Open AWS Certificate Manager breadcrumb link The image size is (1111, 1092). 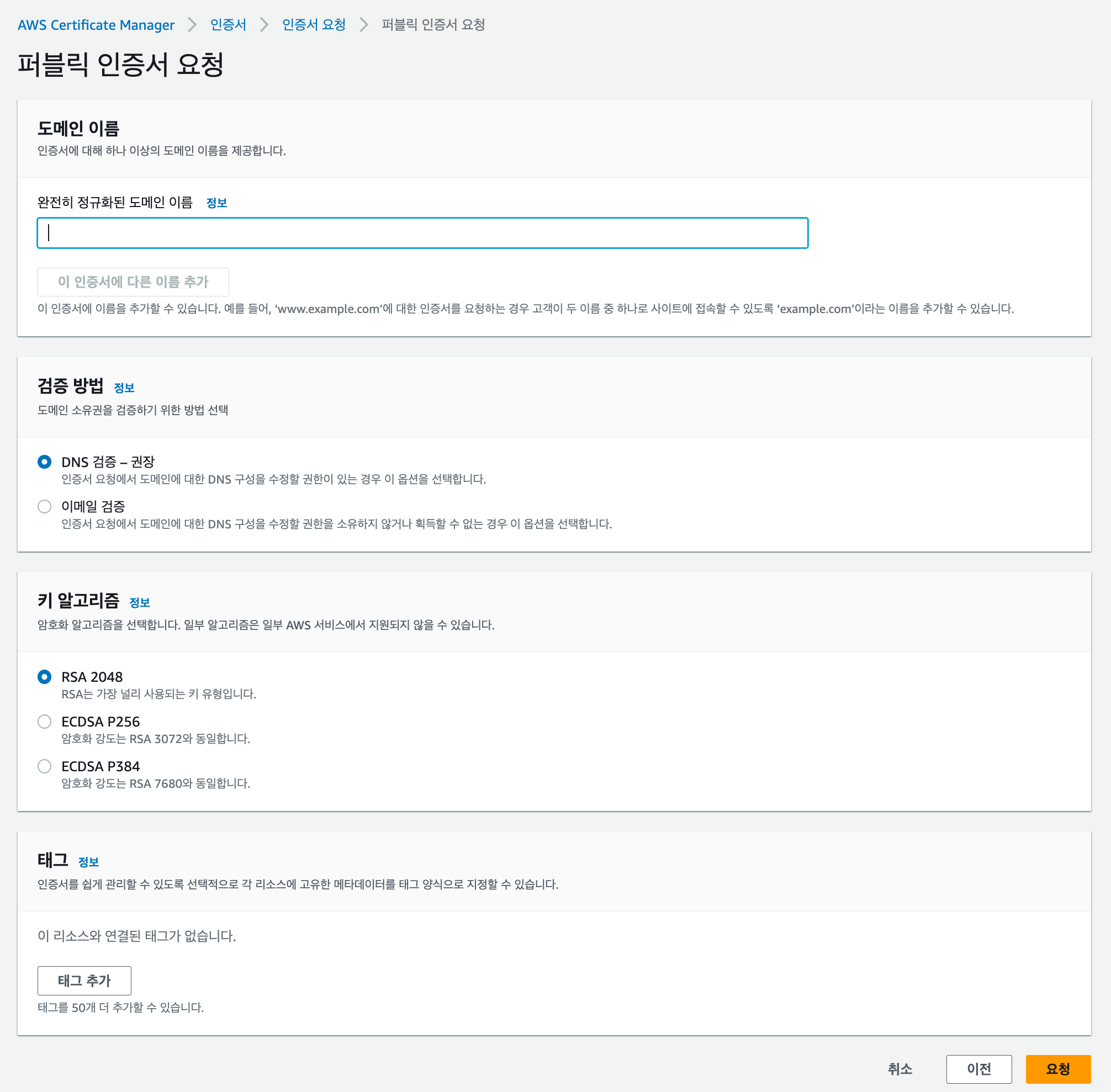point(96,25)
